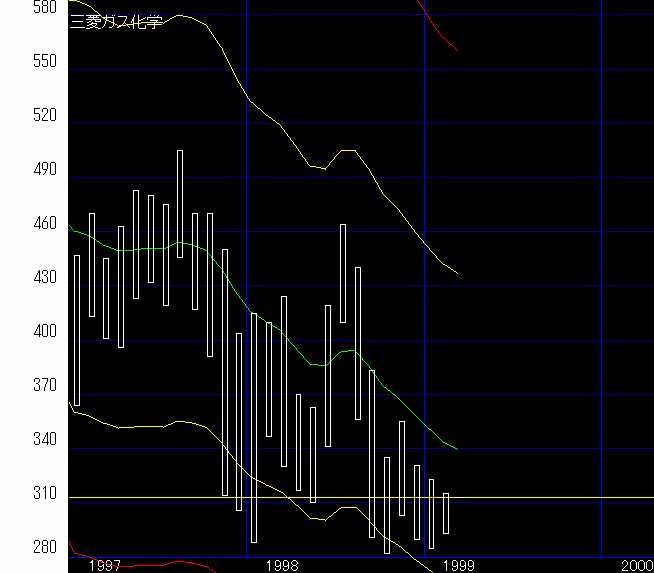
Task: Click the 580 price axis label
Action: click(x=18, y=8)
